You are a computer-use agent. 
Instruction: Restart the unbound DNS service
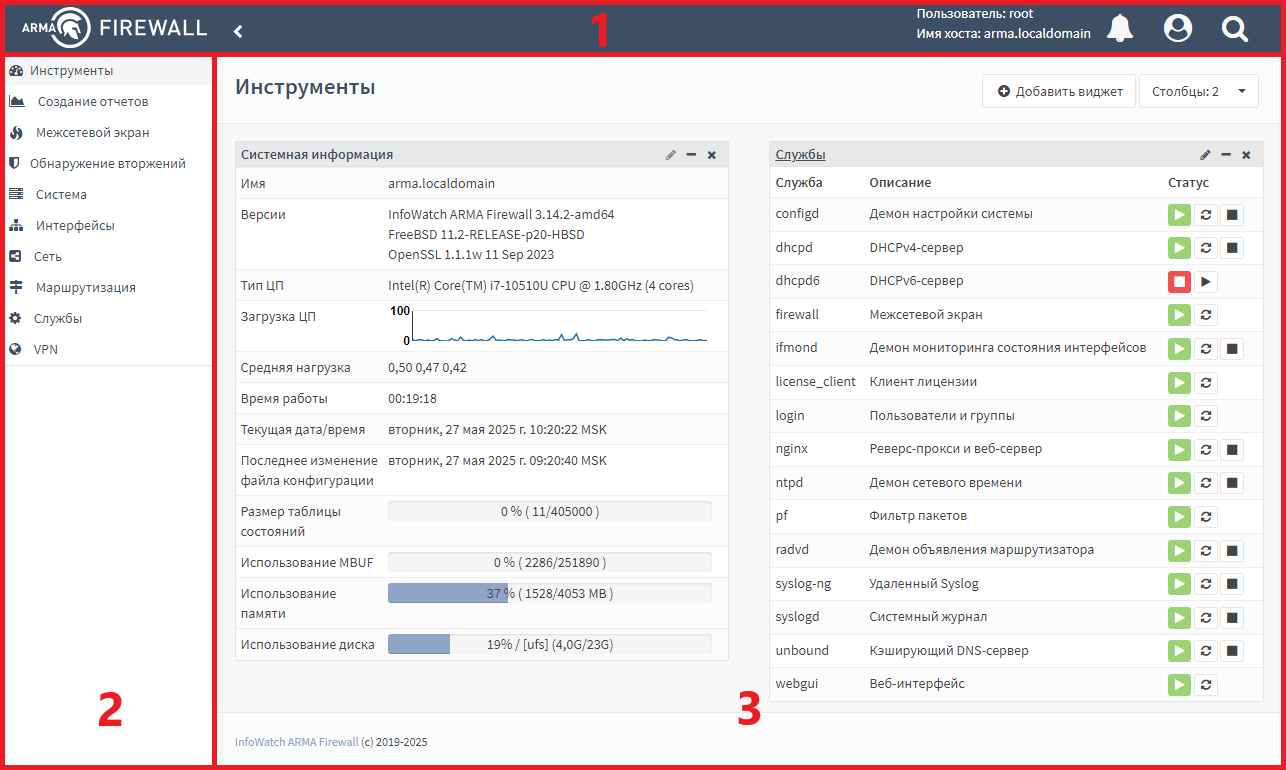[1206, 651]
